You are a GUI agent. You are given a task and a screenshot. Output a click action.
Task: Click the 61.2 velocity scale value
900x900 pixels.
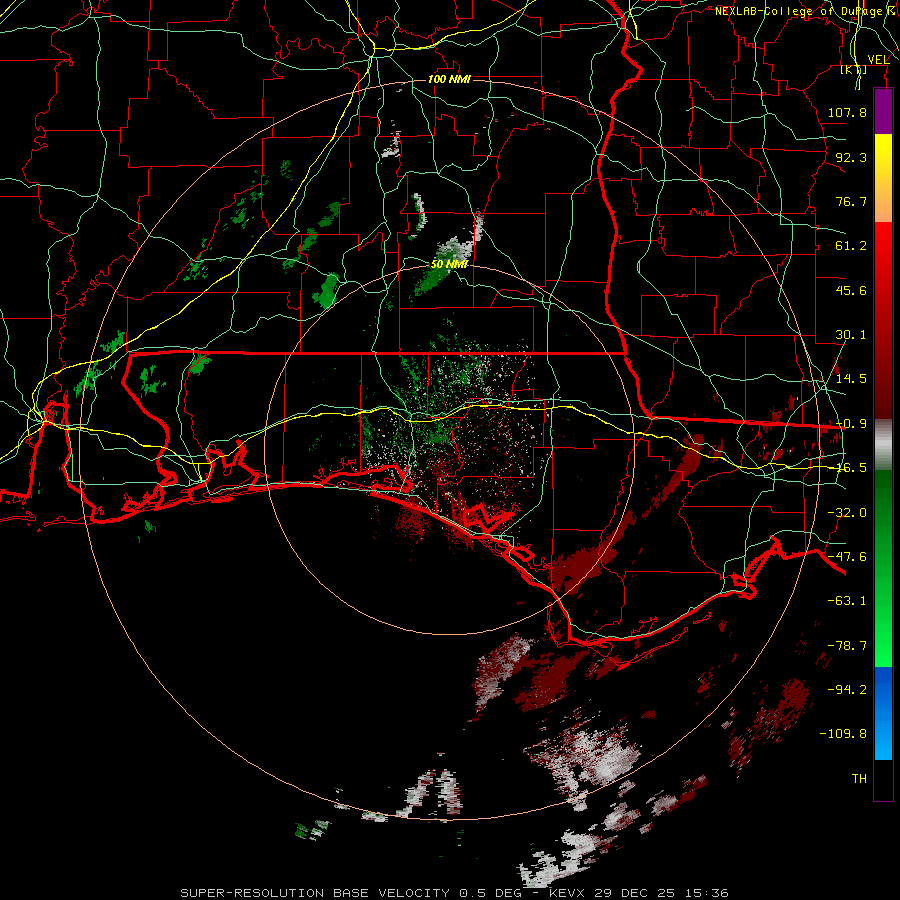pyautogui.click(x=851, y=246)
